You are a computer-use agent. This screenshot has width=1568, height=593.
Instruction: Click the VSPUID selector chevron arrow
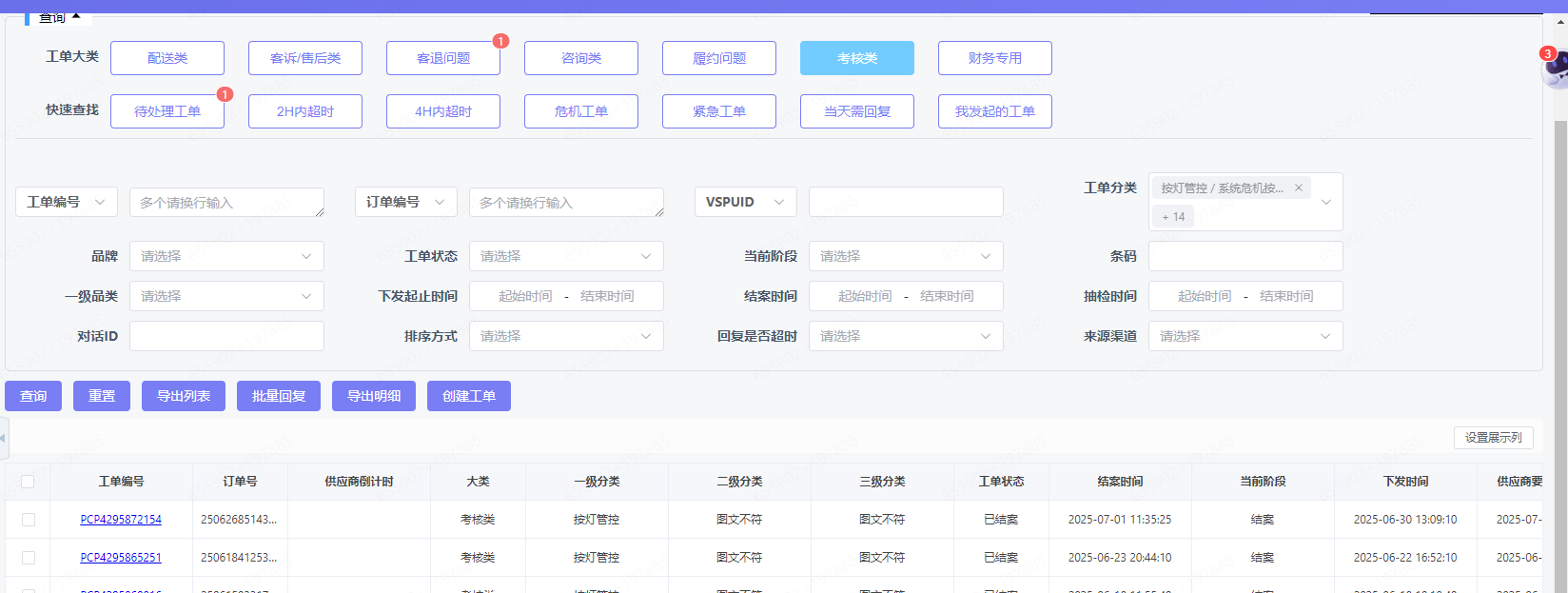(779, 202)
